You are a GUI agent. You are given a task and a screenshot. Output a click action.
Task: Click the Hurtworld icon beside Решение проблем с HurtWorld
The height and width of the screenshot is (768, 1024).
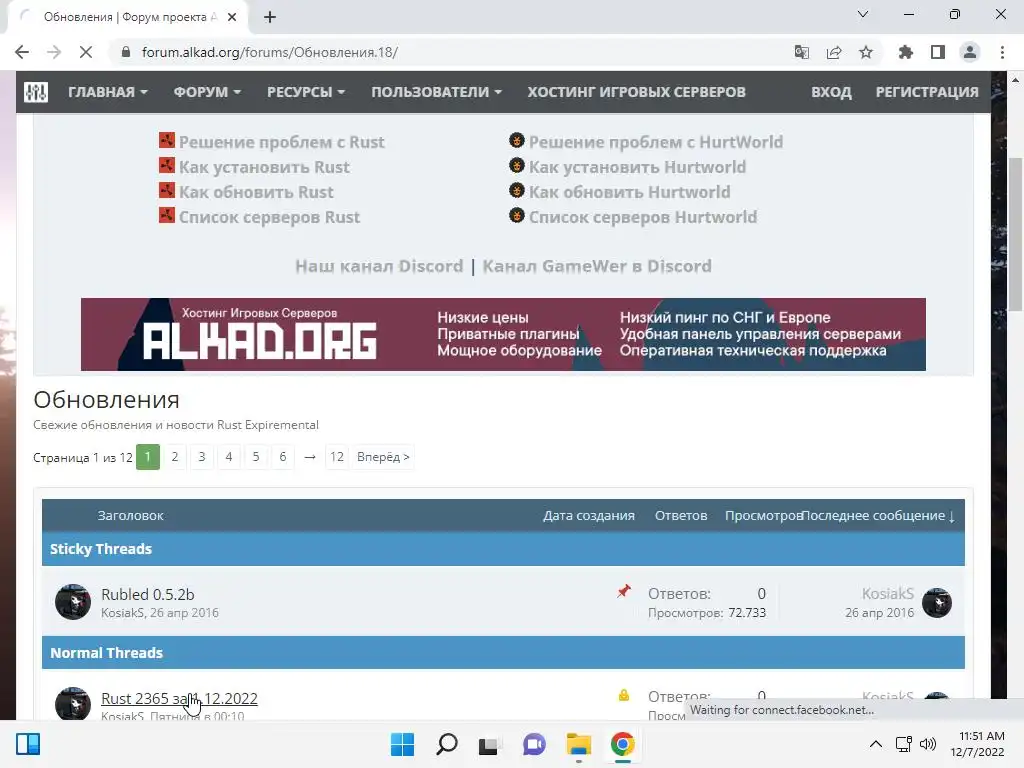517,140
